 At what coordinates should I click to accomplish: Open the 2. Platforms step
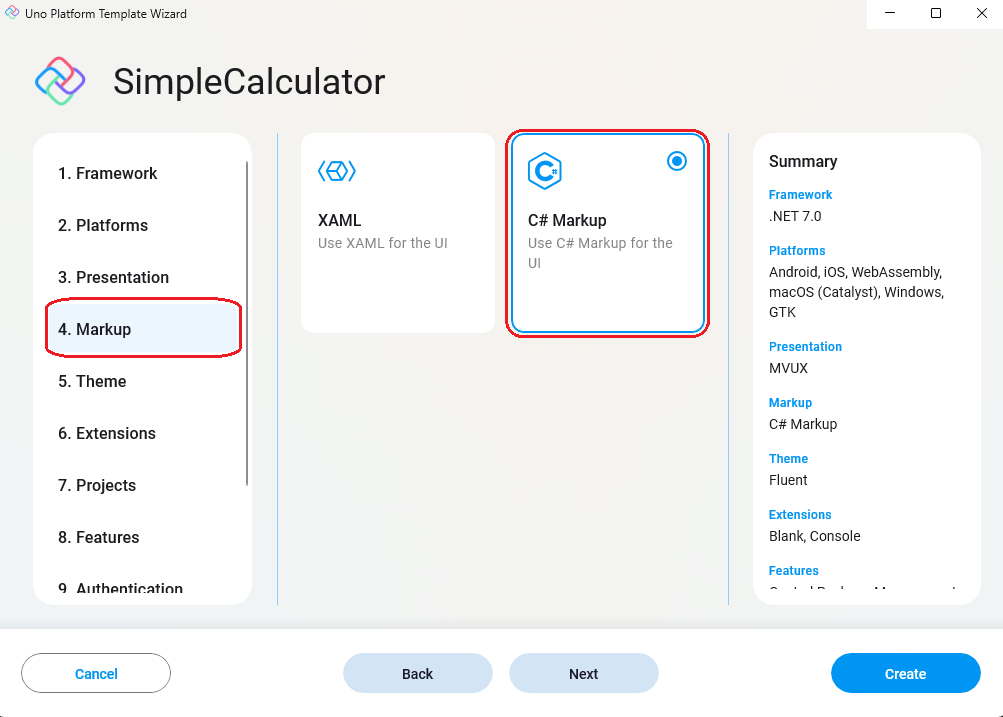(x=101, y=225)
